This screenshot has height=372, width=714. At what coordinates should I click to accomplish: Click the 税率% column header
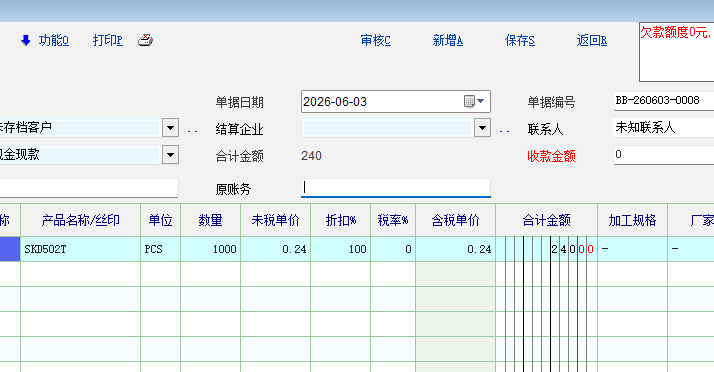(393, 220)
